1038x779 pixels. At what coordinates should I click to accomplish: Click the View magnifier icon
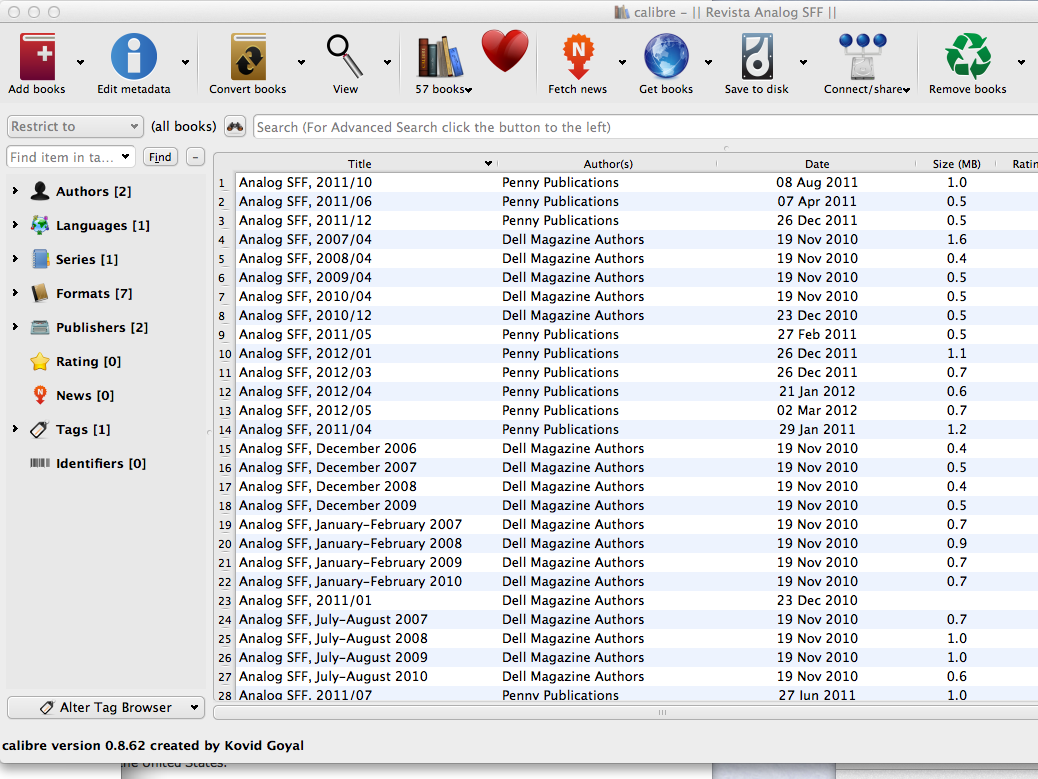pyautogui.click(x=345, y=57)
